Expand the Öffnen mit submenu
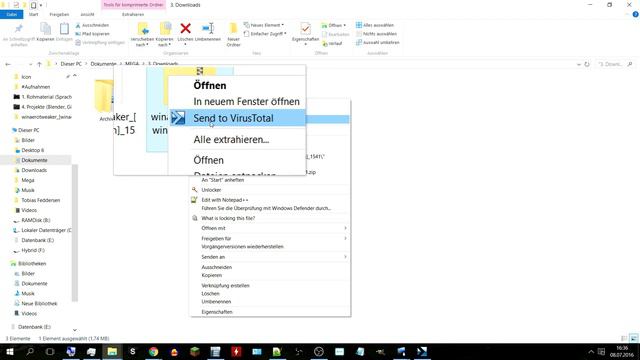Screen dimensions: 640x360 (x=269, y=228)
